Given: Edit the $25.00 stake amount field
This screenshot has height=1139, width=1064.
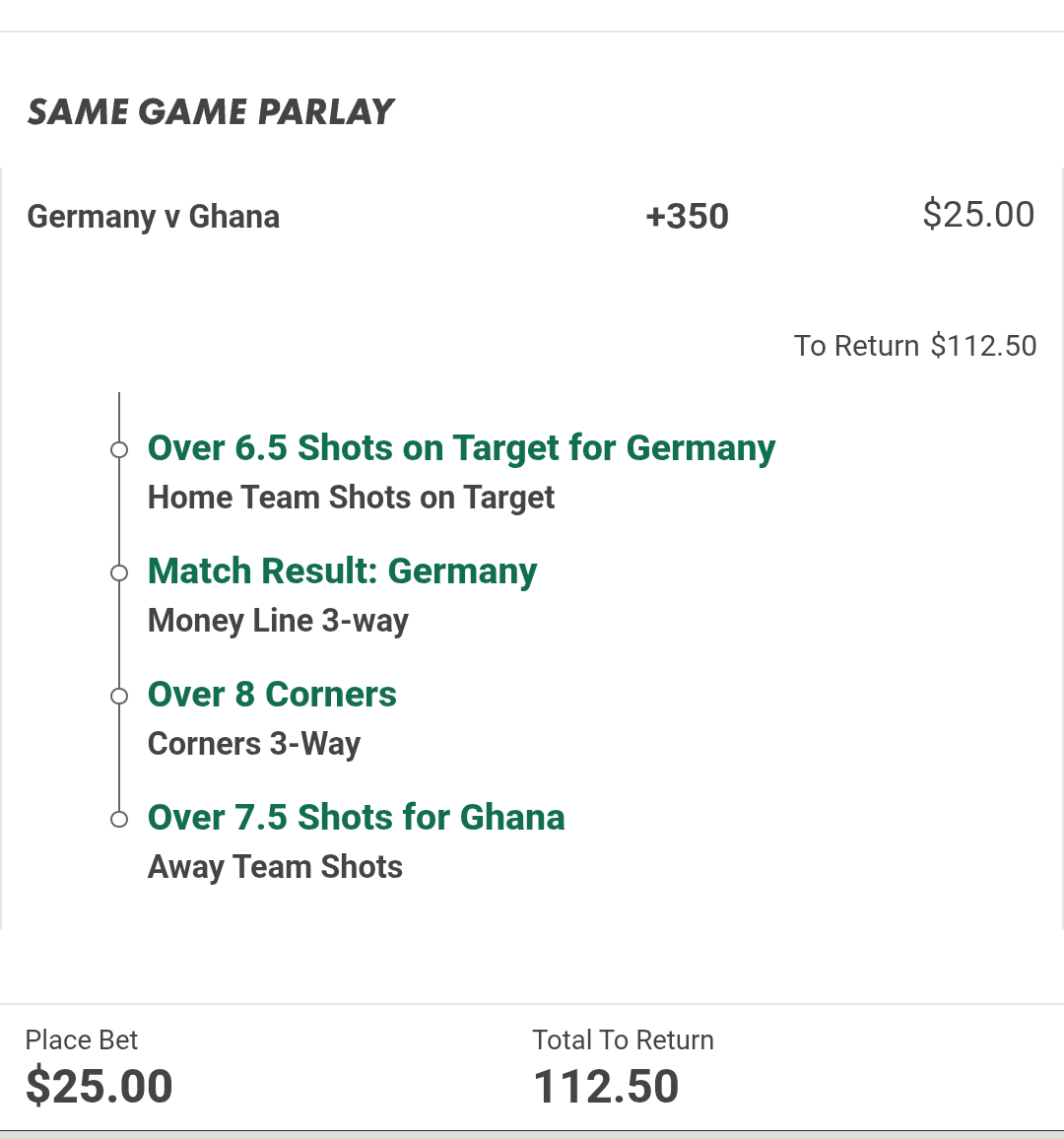Looking at the screenshot, I should [977, 215].
